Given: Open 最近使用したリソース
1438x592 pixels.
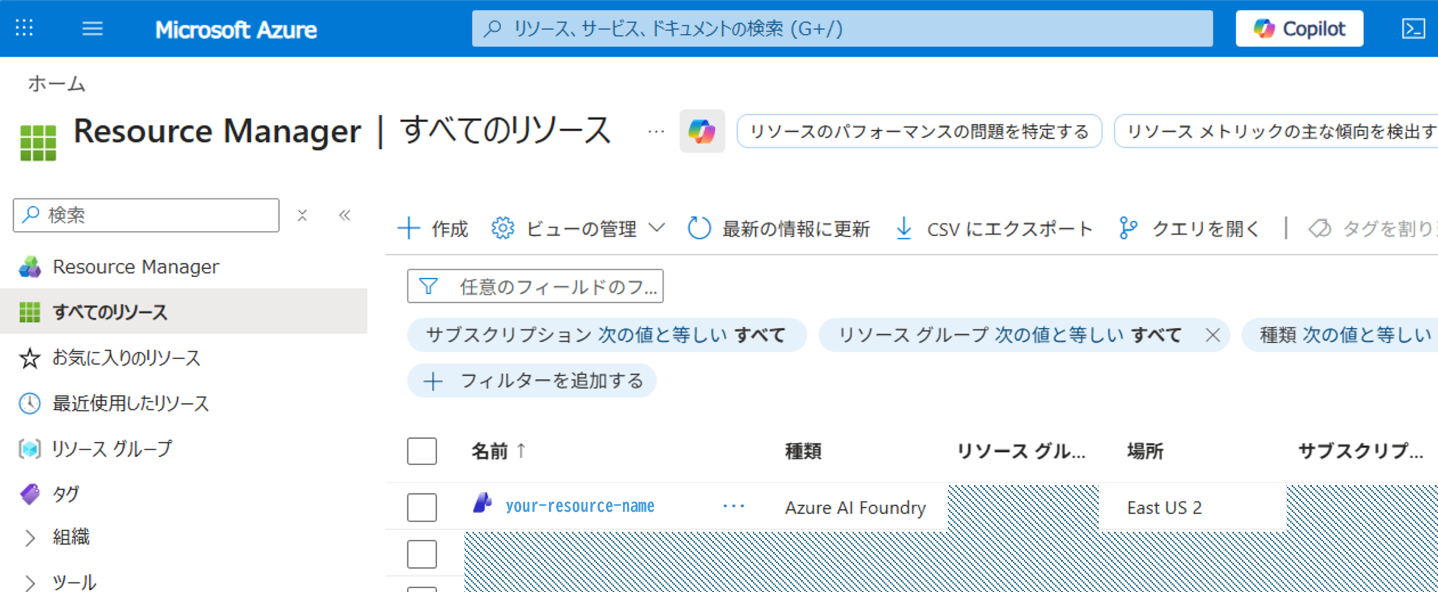Looking at the screenshot, I should (130, 403).
